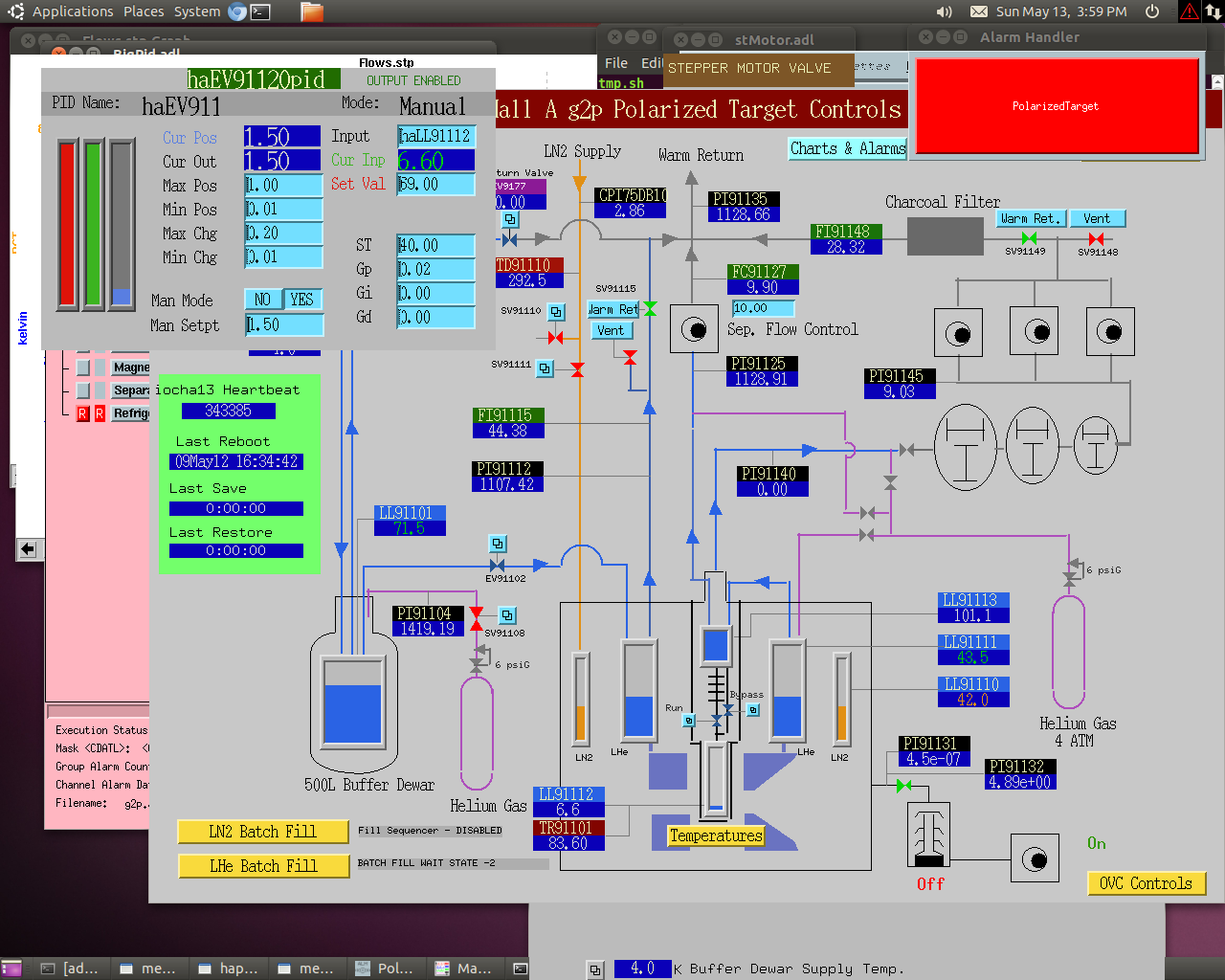Screen dimensions: 1225x980
Task: Click the green bar in PID panel
Action: [93, 224]
